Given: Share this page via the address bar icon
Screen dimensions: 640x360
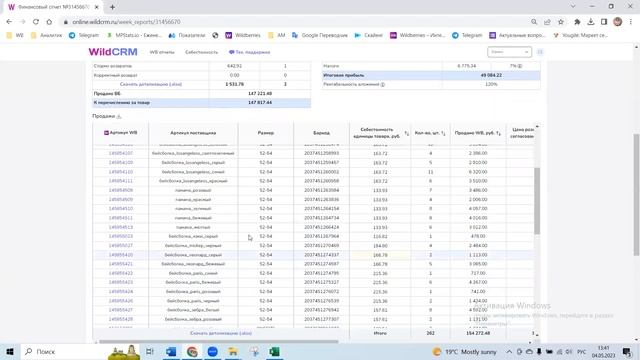Looking at the screenshot, I should click(x=547, y=22).
